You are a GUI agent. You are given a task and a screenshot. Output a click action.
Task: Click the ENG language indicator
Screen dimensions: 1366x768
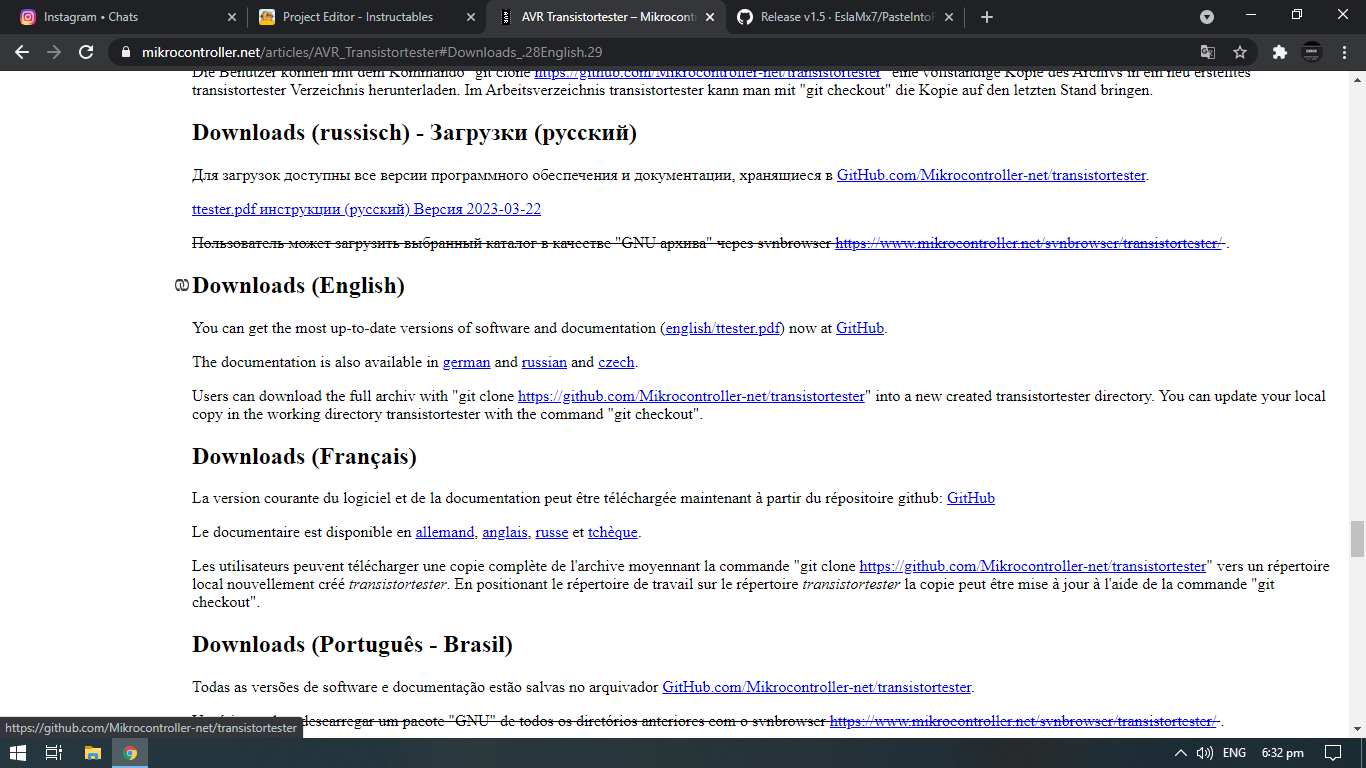point(1234,753)
